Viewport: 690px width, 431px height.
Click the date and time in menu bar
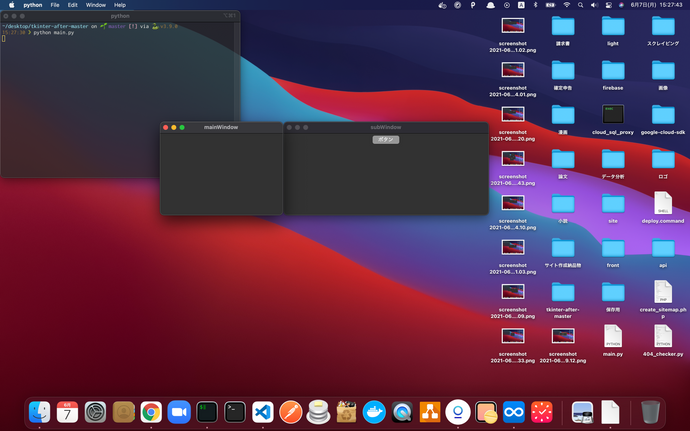coord(657,5)
